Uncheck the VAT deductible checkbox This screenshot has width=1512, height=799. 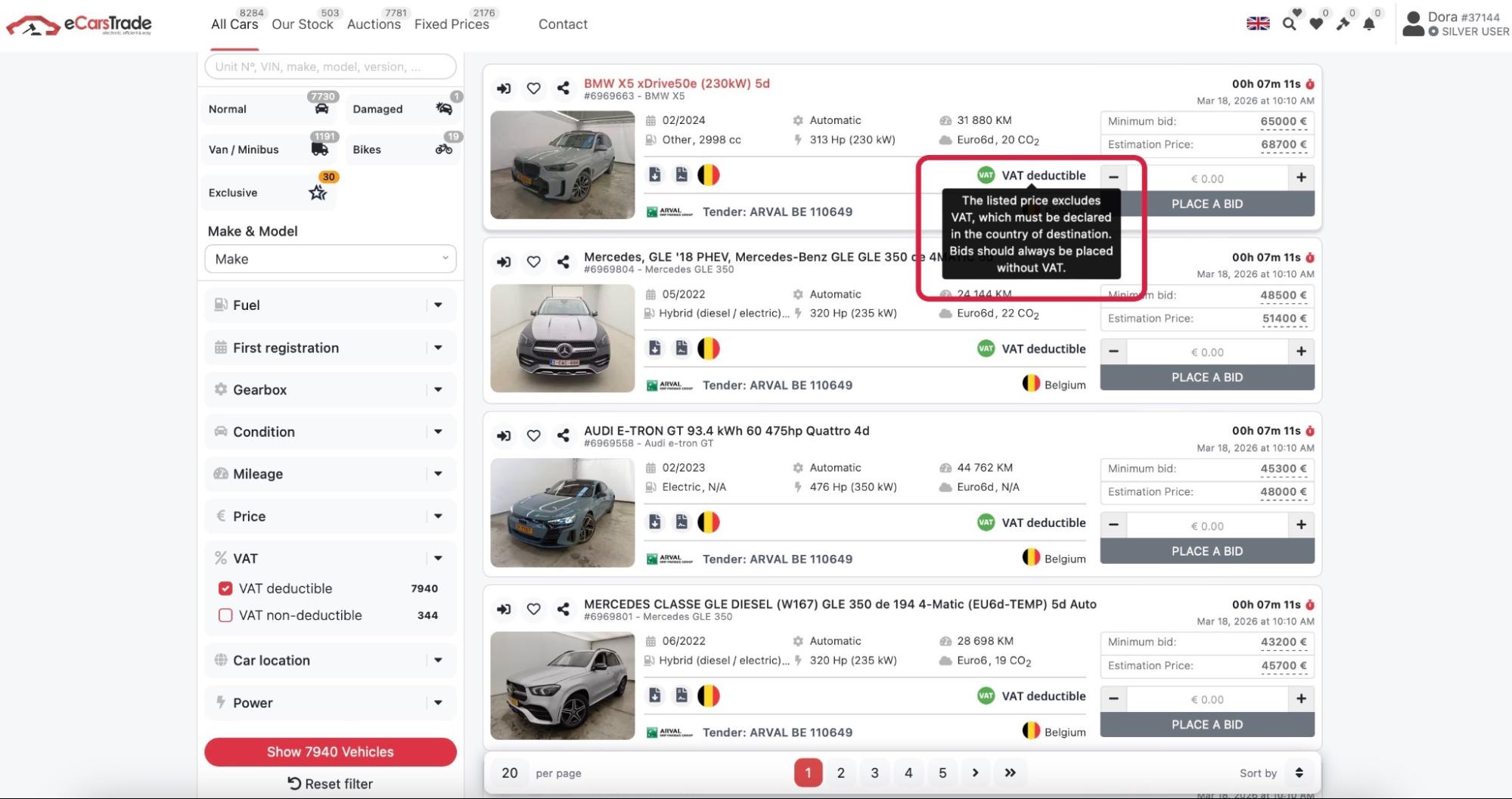click(225, 588)
